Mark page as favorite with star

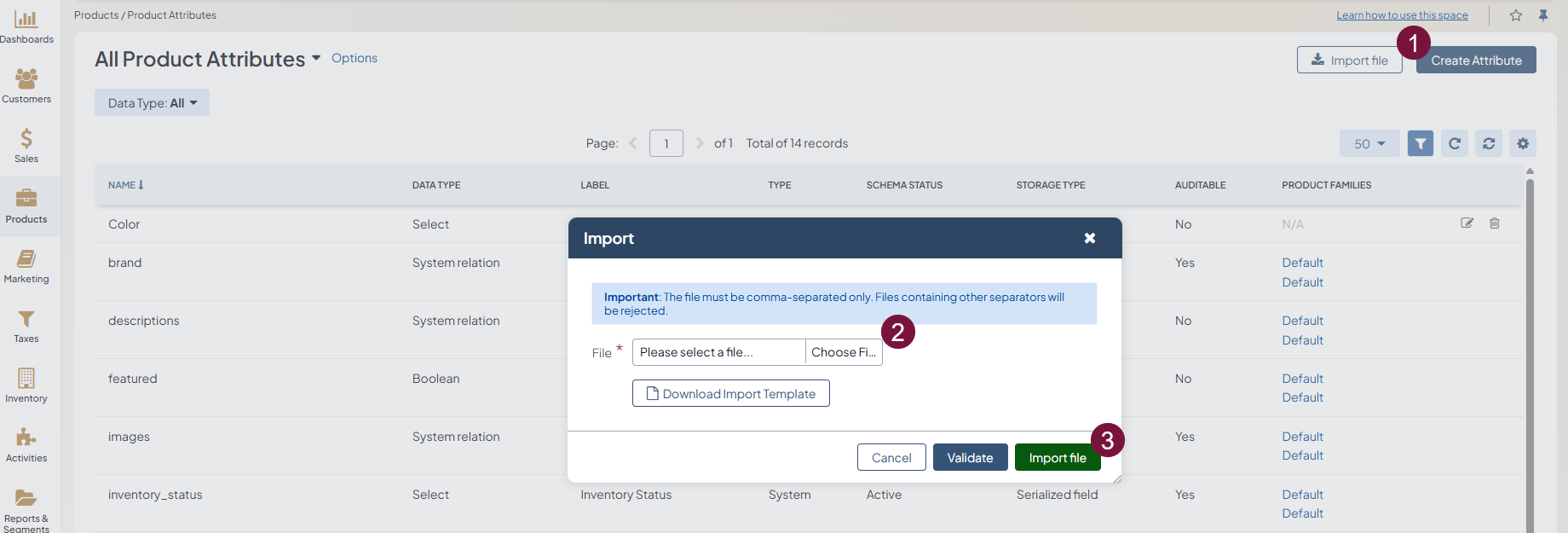pos(1516,15)
